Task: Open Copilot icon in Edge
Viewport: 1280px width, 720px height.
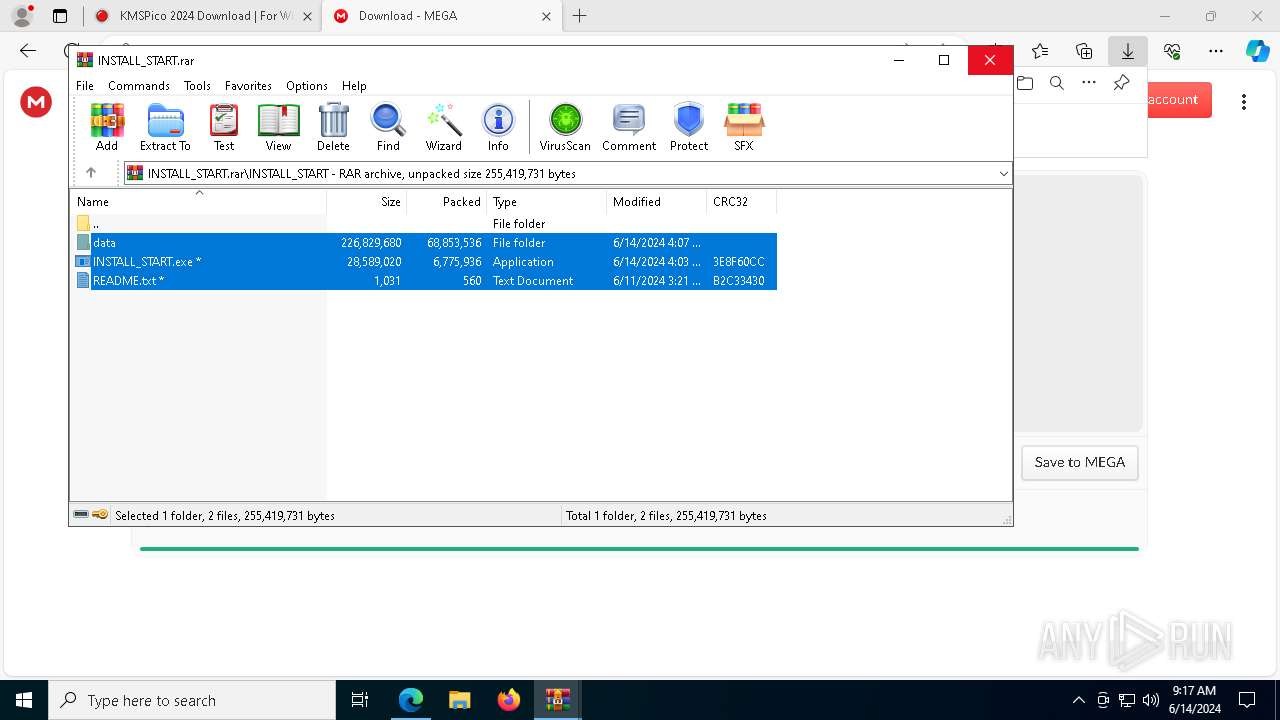Action: pyautogui.click(x=1257, y=51)
